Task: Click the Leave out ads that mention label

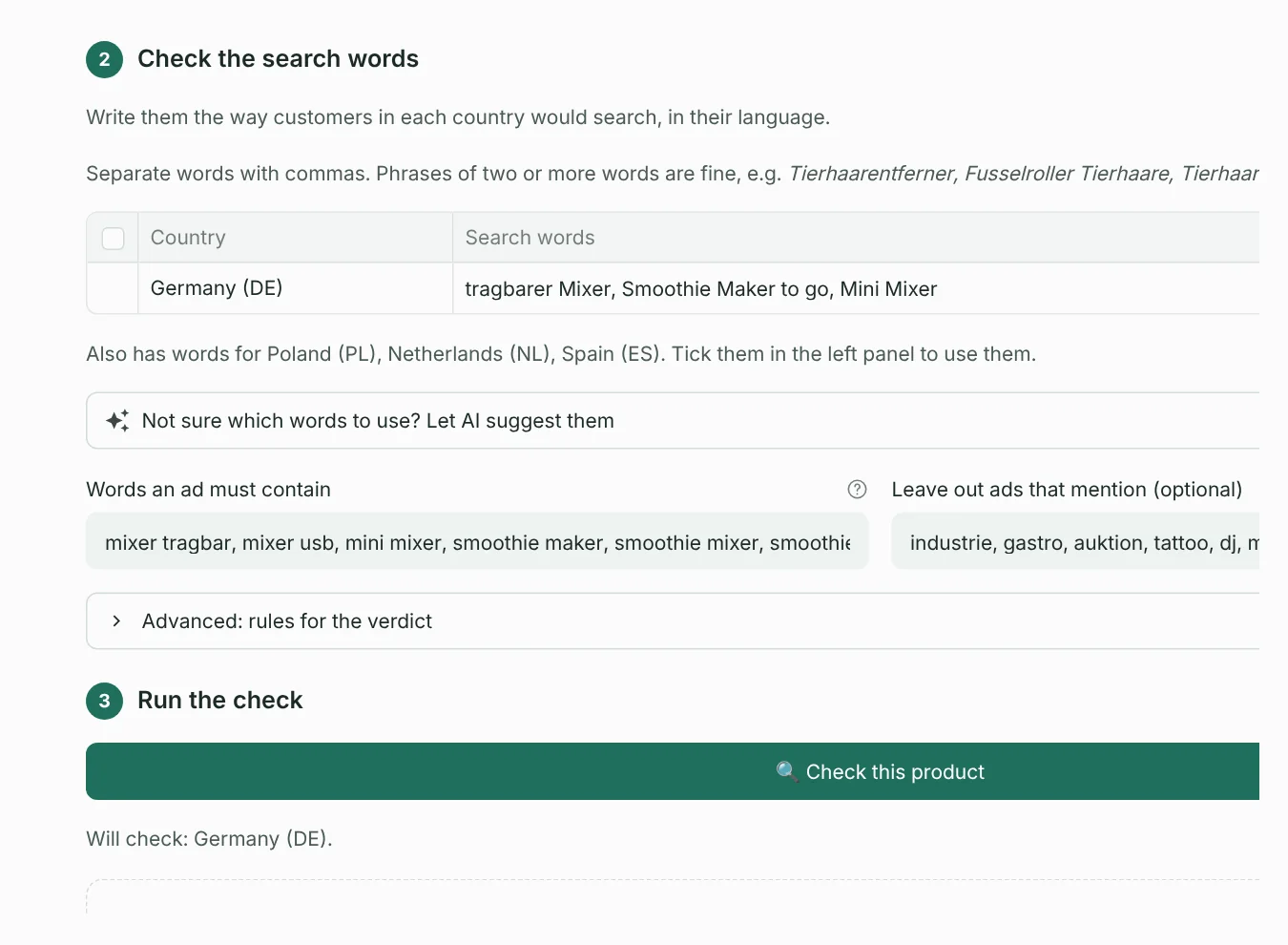Action: (1067, 490)
